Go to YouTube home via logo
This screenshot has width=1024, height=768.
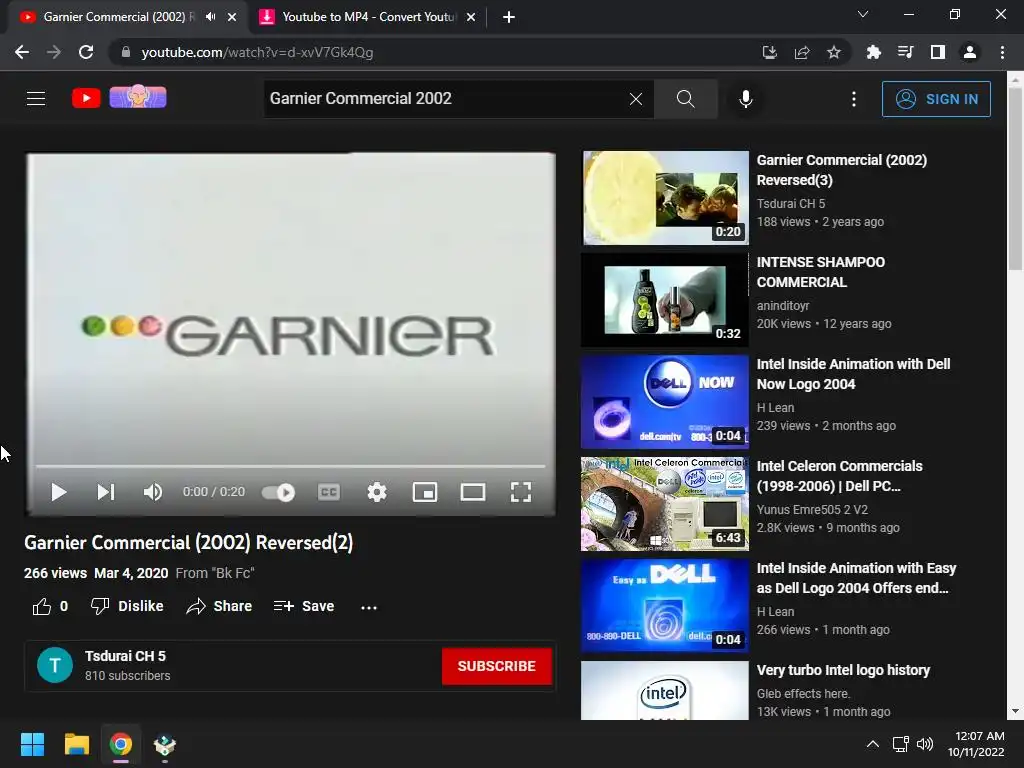pos(86,98)
